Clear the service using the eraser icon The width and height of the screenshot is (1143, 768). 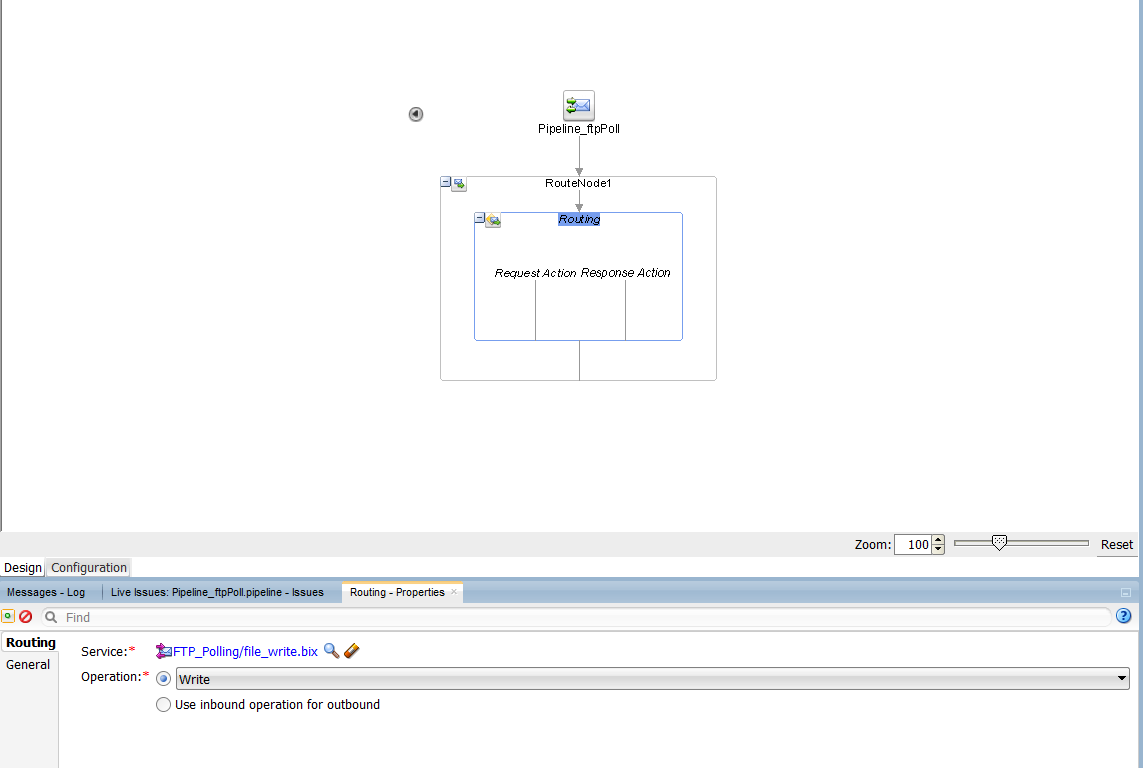click(x=351, y=651)
